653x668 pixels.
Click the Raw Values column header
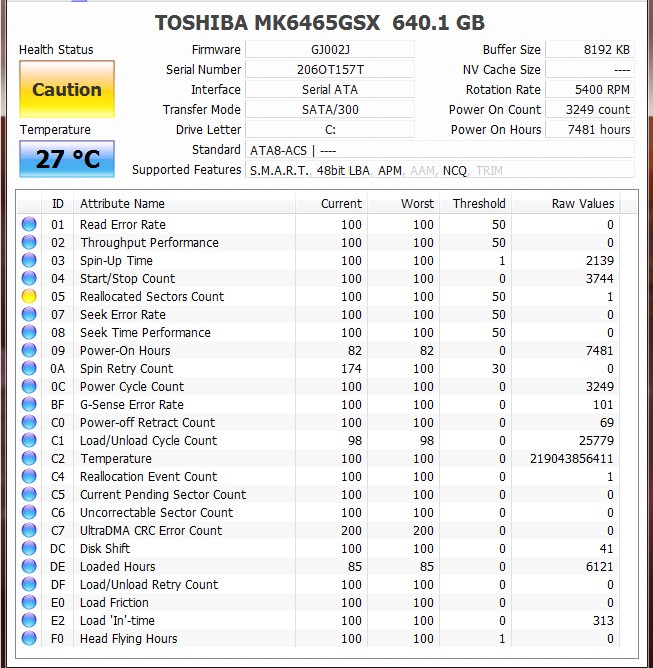(566, 204)
